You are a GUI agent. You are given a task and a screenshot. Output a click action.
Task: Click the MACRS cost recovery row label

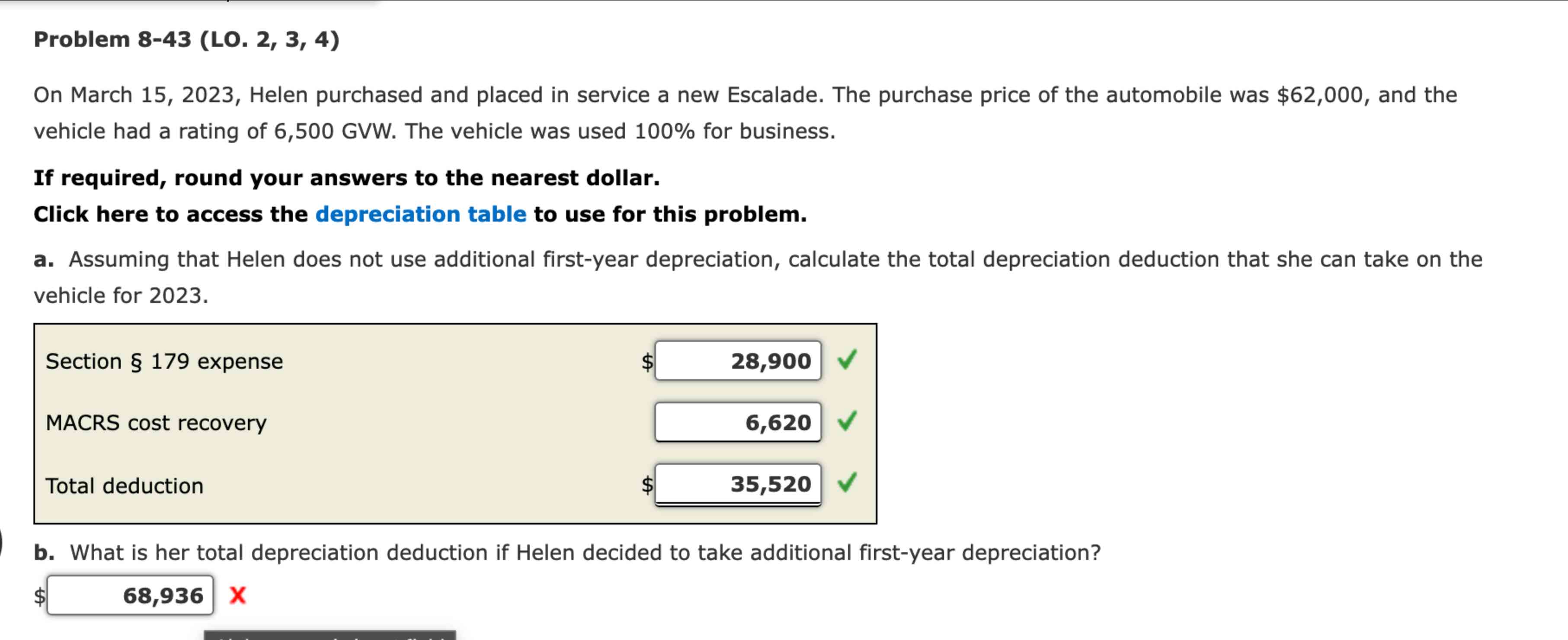(157, 423)
